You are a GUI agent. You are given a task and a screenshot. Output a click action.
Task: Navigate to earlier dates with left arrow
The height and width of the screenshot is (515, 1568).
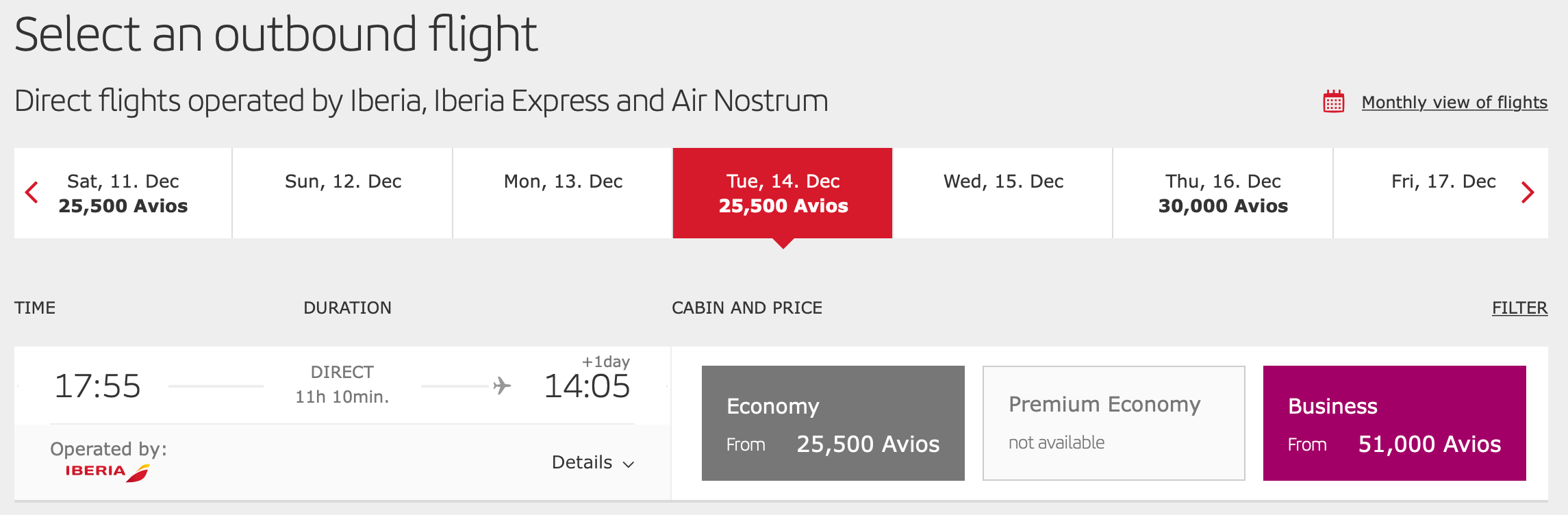(x=30, y=192)
